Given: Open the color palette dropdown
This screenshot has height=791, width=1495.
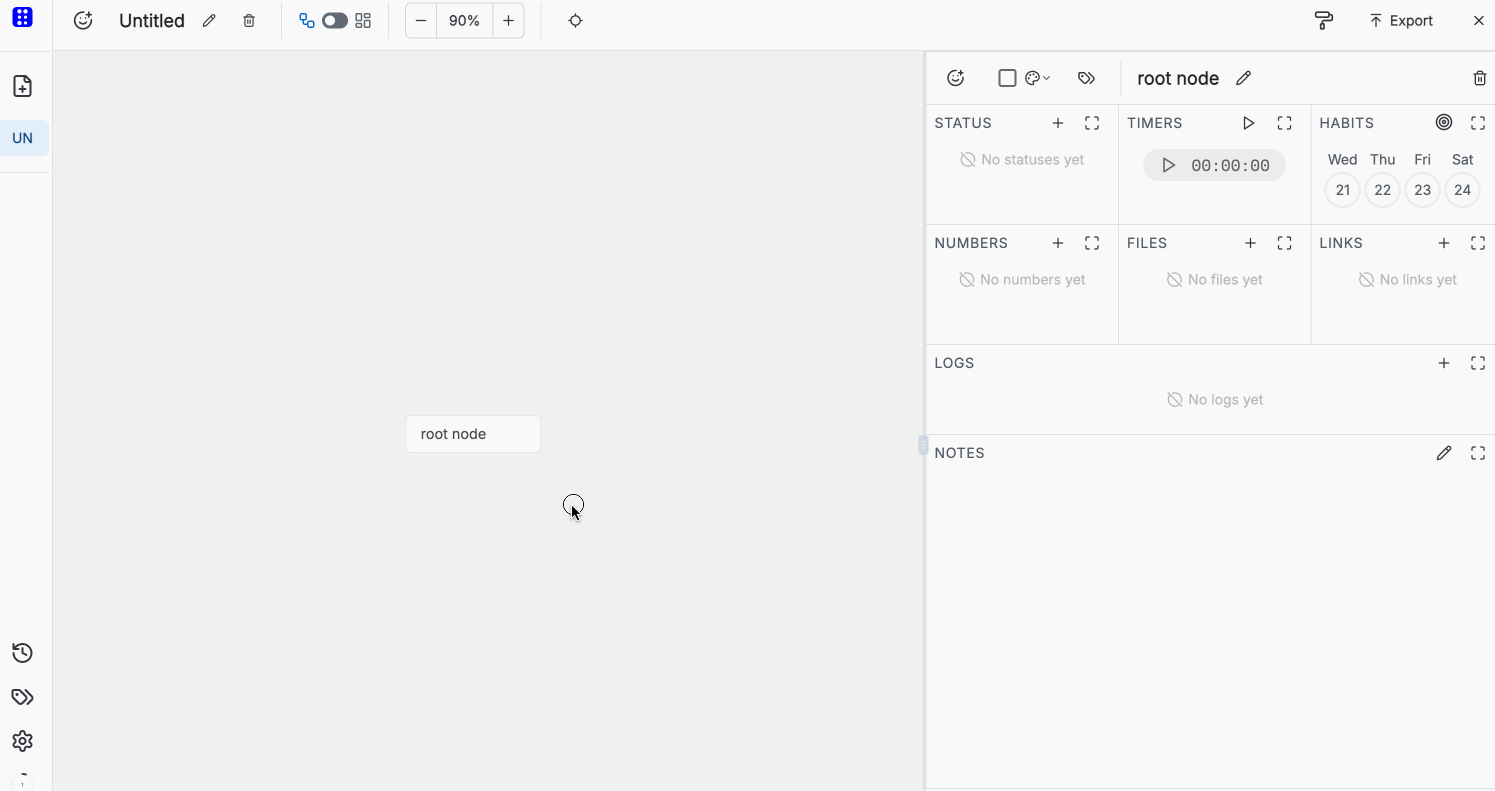Looking at the screenshot, I should [x=1036, y=77].
